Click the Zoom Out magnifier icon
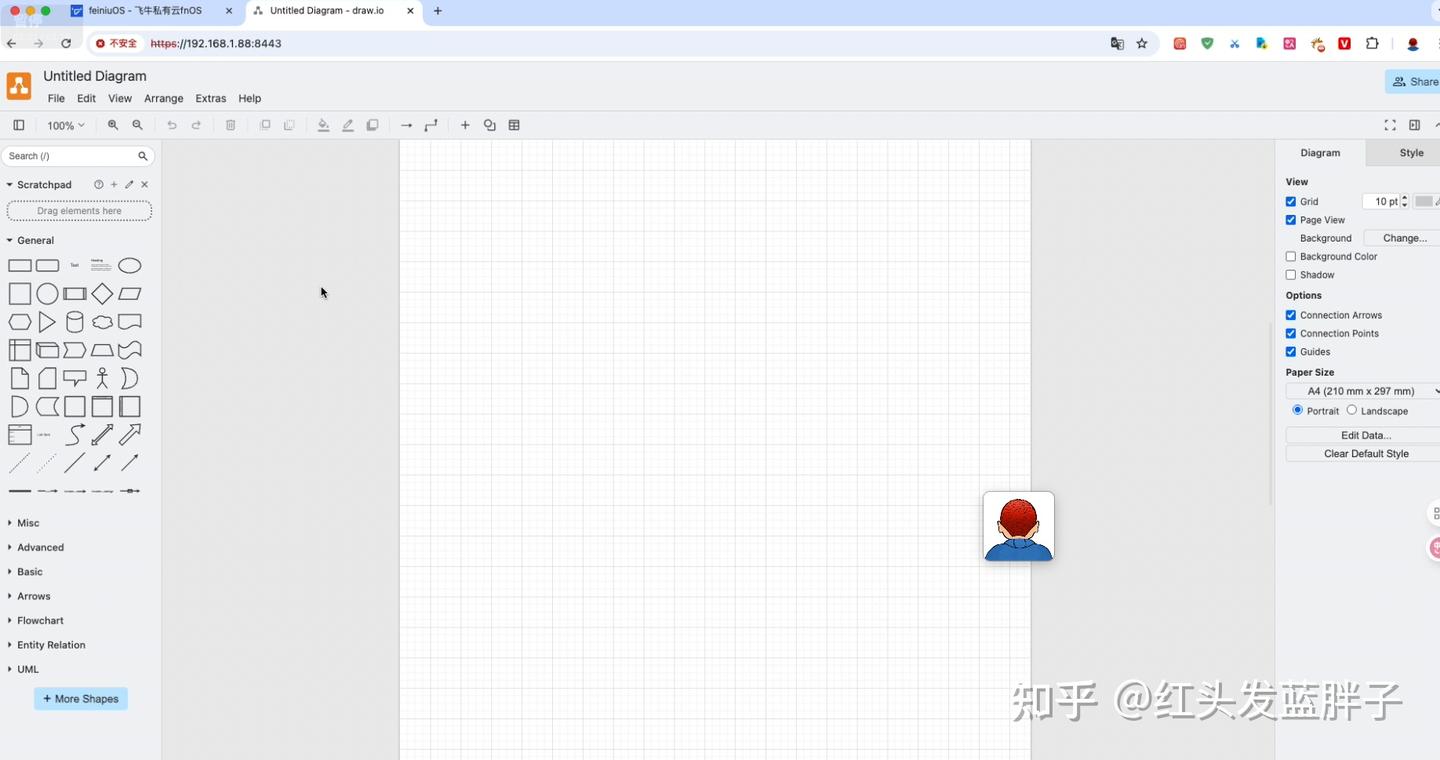This screenshot has height=760, width=1440. pyautogui.click(x=138, y=125)
